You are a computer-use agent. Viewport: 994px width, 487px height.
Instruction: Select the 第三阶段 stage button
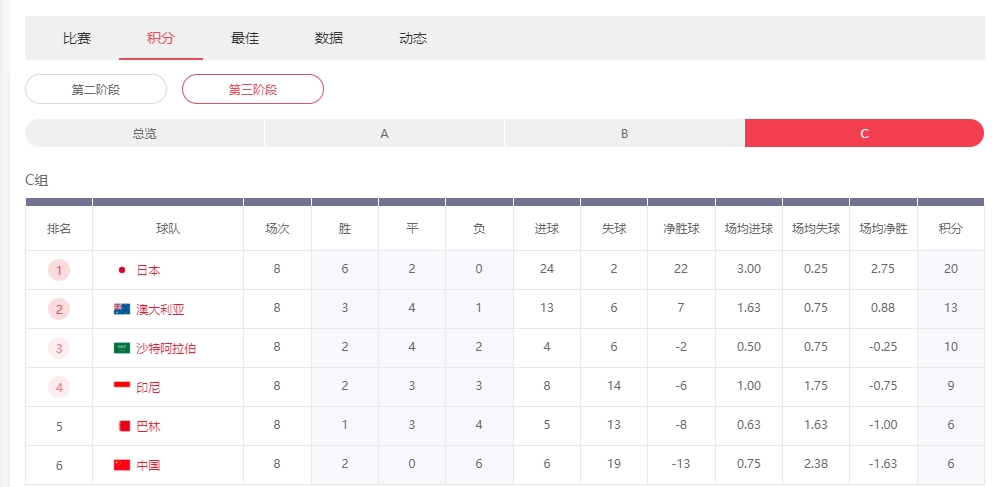pyautogui.click(x=253, y=89)
